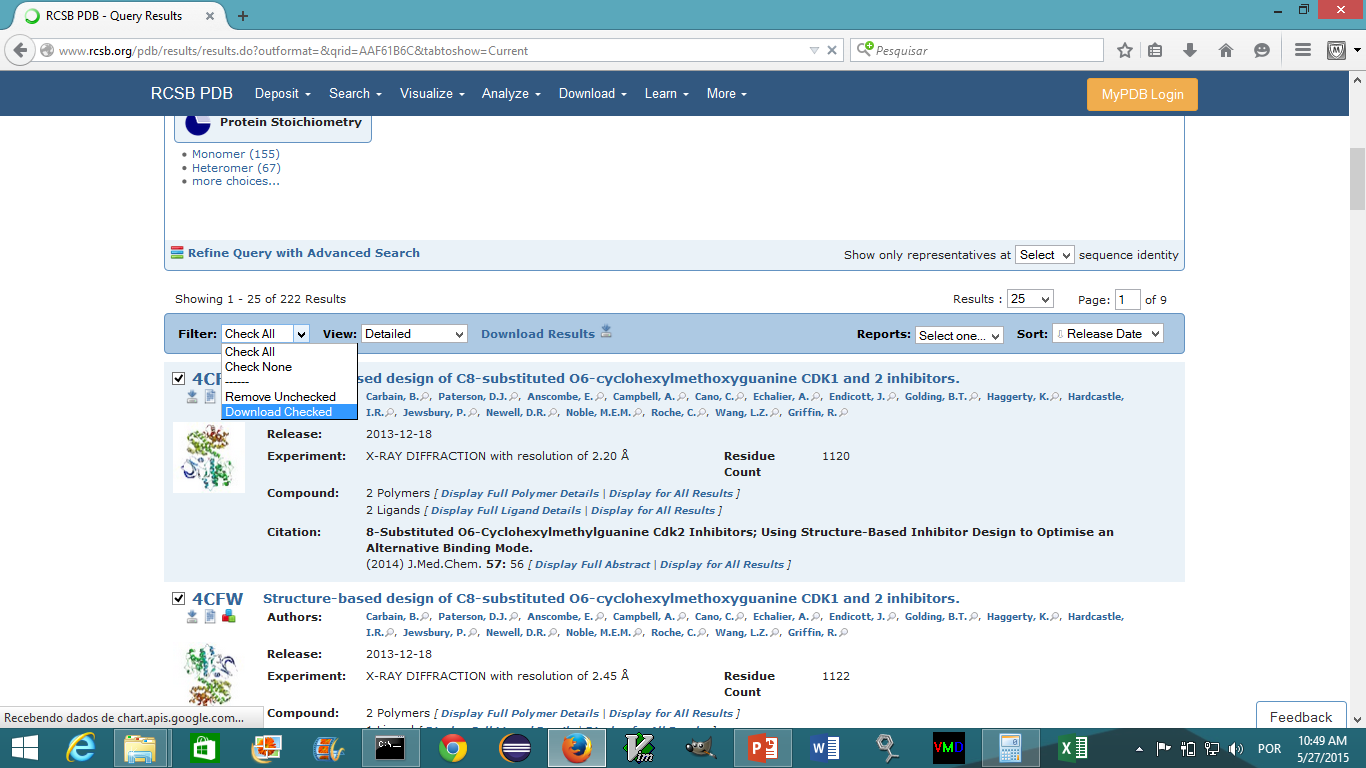
Task: Uncheck the first result checkbox
Action: [x=178, y=379]
